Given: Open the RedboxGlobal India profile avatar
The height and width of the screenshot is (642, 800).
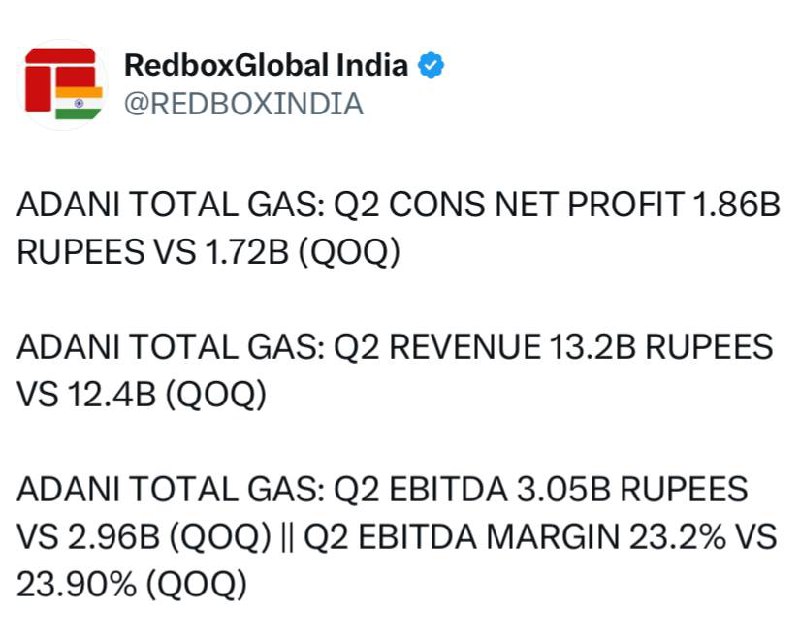Looking at the screenshot, I should [x=63, y=84].
